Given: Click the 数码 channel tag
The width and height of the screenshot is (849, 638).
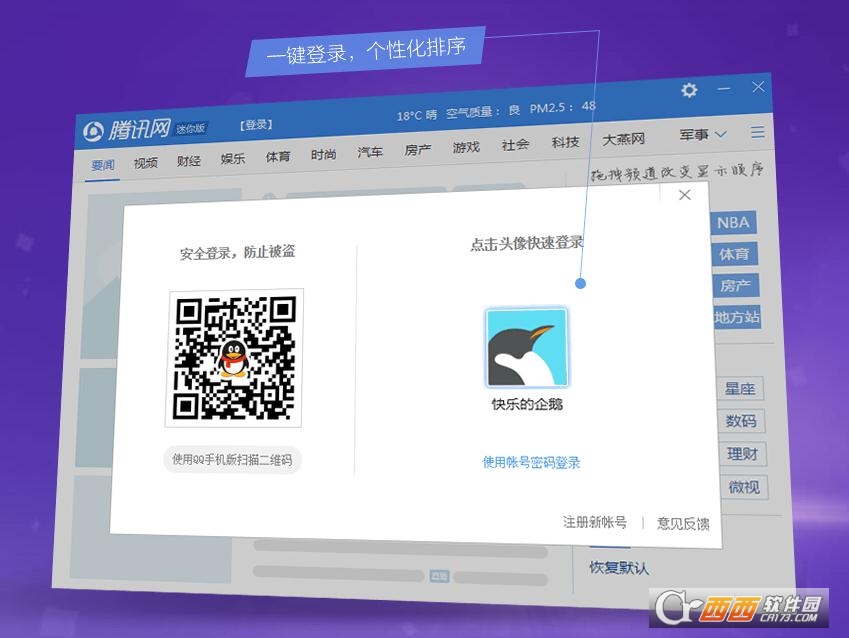Looking at the screenshot, I should [x=742, y=421].
